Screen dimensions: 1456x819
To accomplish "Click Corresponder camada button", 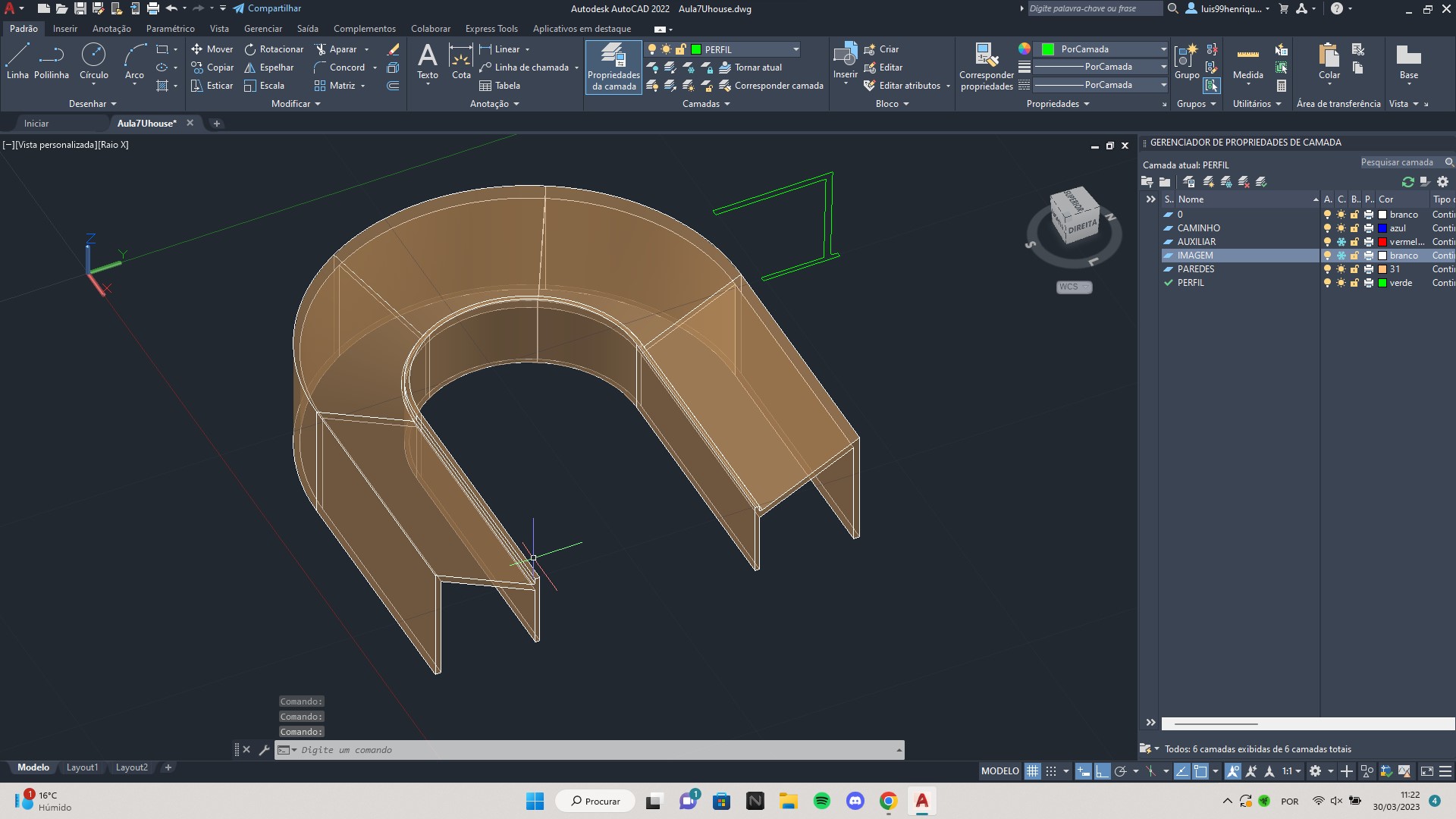I will 770,86.
